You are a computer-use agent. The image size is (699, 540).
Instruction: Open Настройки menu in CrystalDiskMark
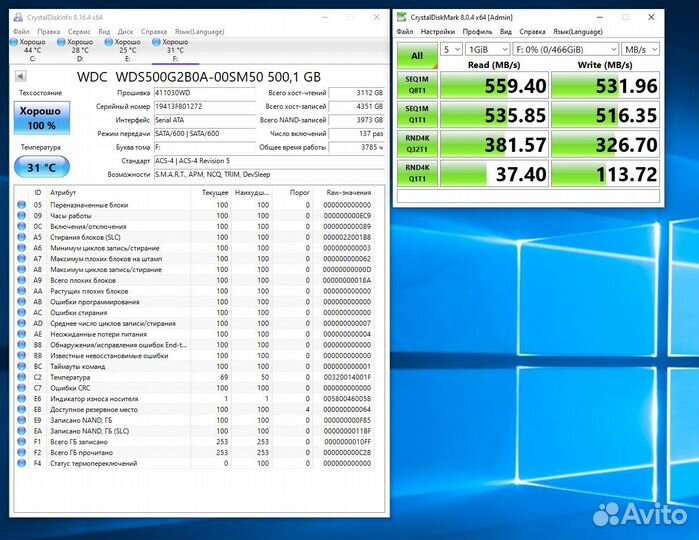pyautogui.click(x=438, y=32)
